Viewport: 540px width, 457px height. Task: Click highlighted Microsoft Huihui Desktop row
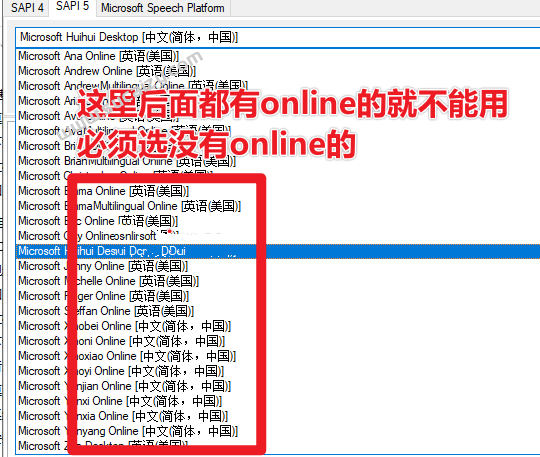[x=278, y=251]
